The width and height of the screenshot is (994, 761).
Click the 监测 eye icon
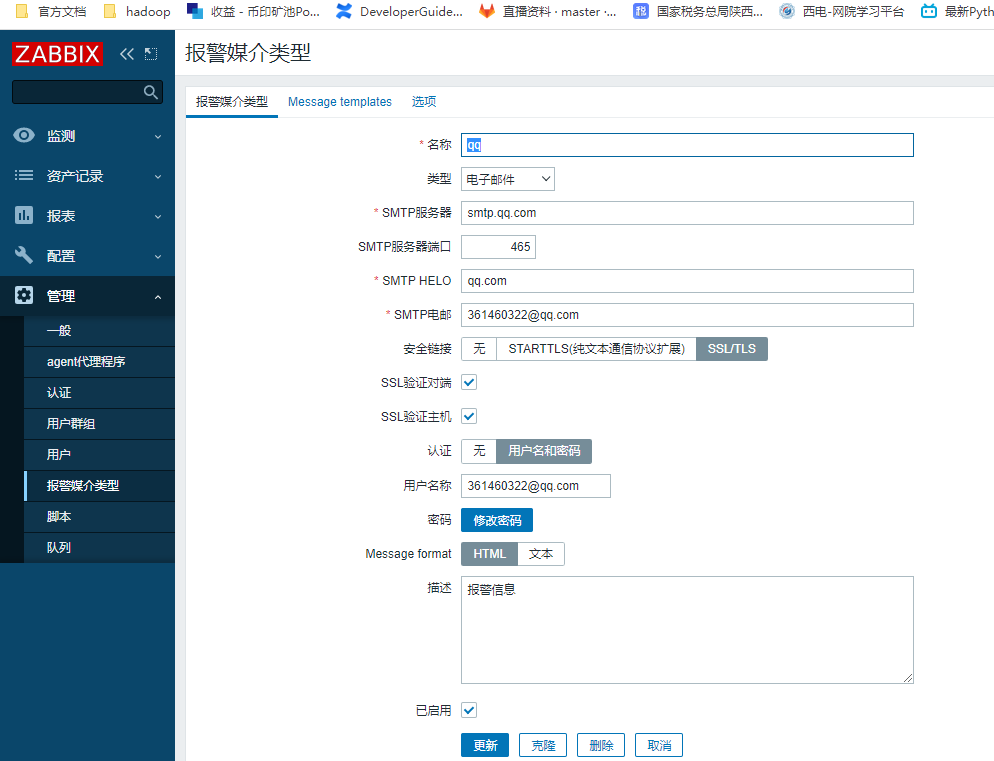24,135
